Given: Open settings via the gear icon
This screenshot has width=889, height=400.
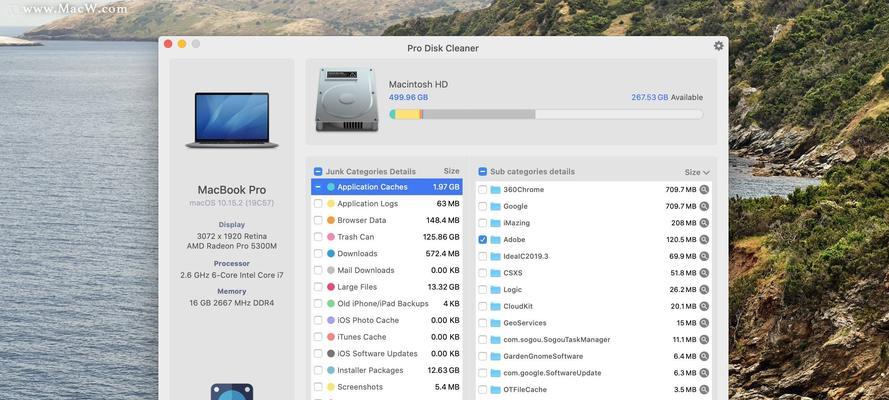Looking at the screenshot, I should [718, 46].
